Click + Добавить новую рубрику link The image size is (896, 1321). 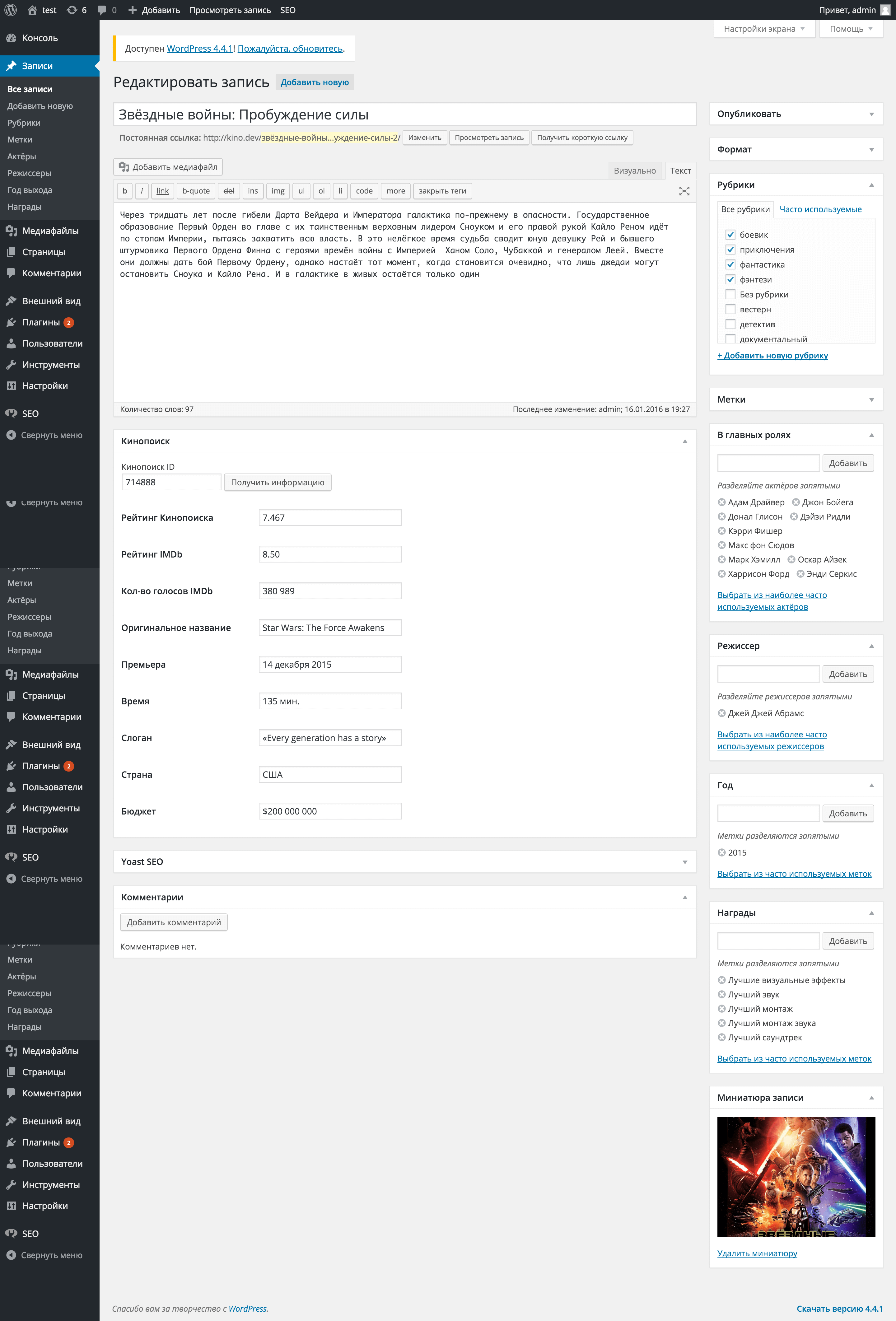coord(772,356)
